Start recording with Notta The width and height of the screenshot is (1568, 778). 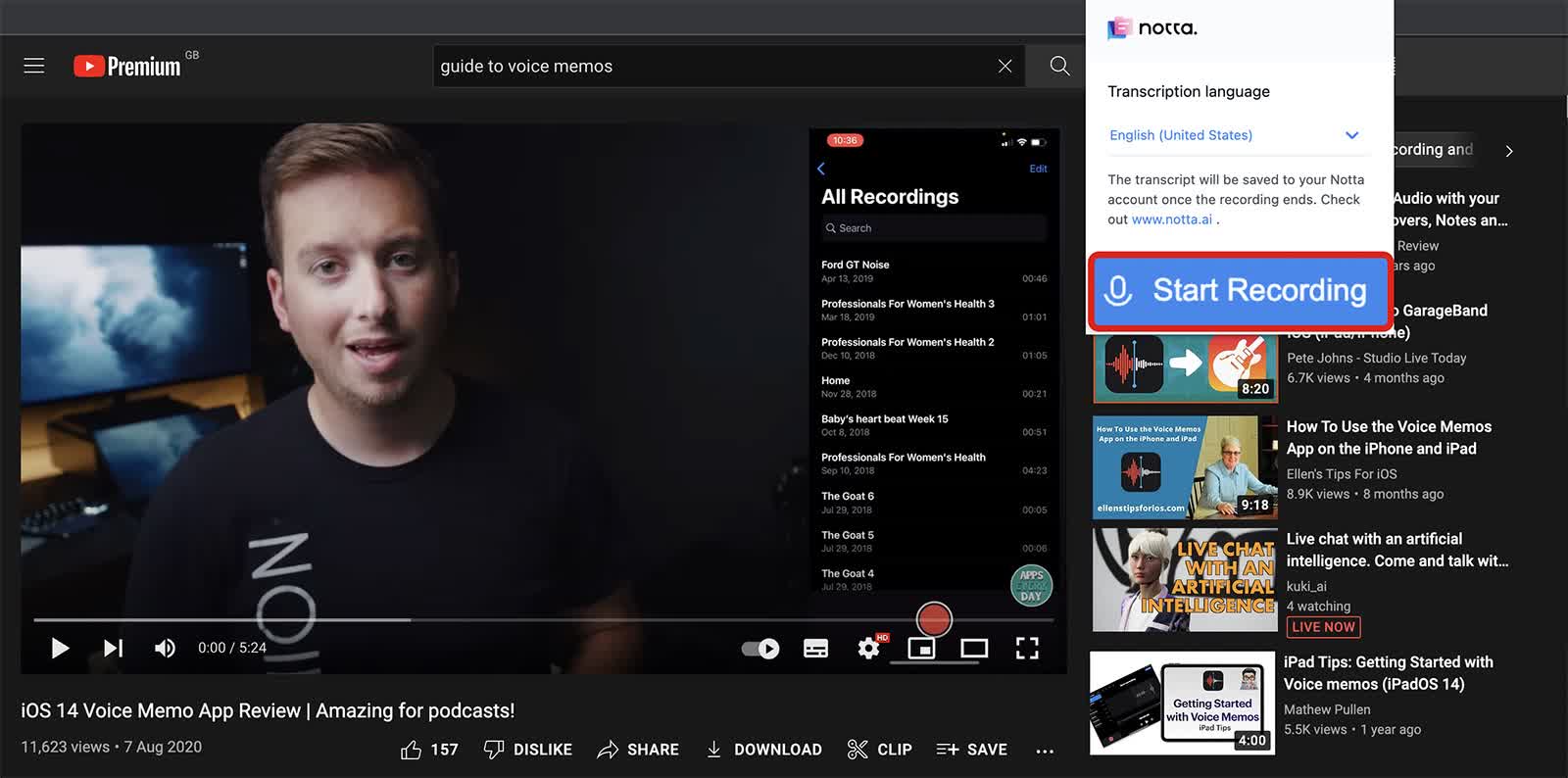[x=1240, y=290]
